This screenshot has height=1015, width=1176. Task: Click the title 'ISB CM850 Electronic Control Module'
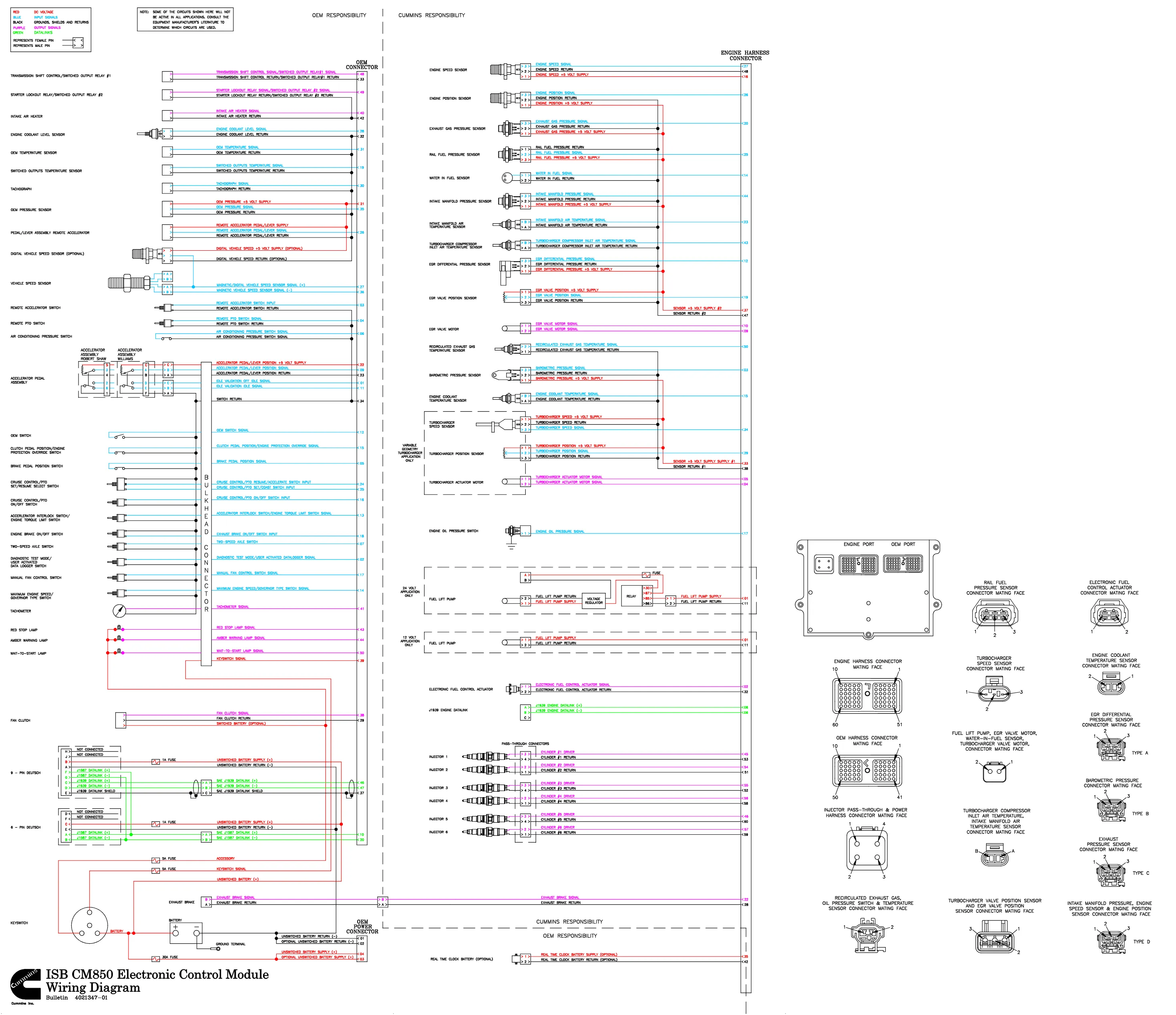[157, 974]
